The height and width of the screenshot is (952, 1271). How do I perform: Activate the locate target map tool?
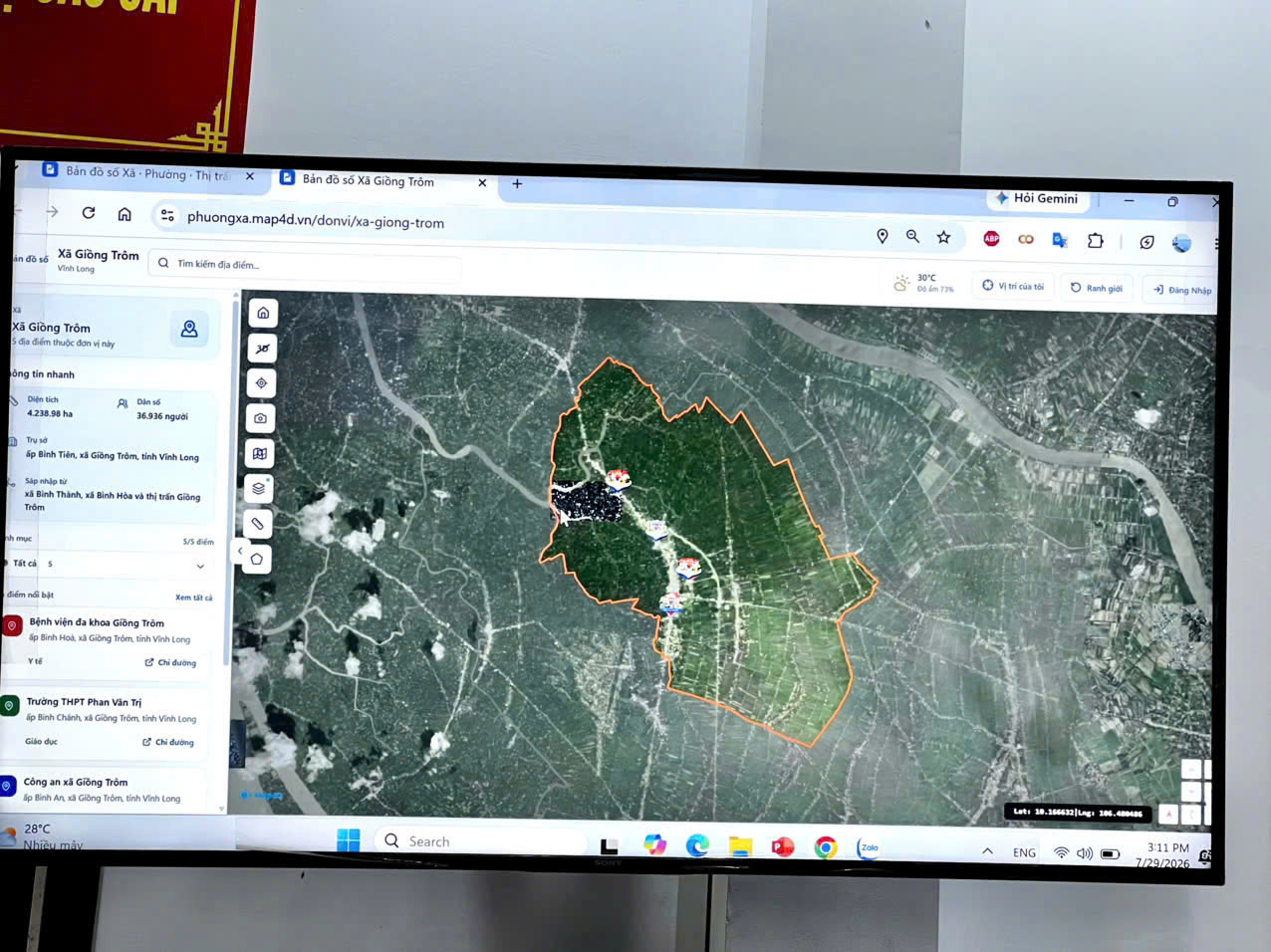[261, 383]
